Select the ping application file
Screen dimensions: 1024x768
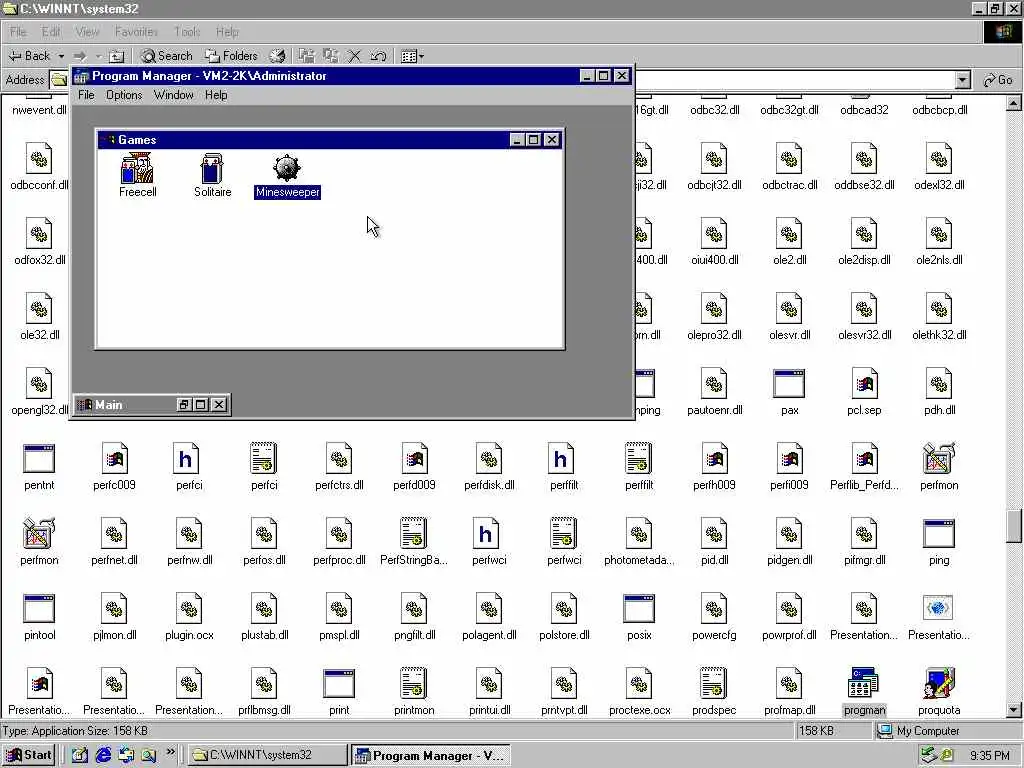pyautogui.click(x=939, y=533)
